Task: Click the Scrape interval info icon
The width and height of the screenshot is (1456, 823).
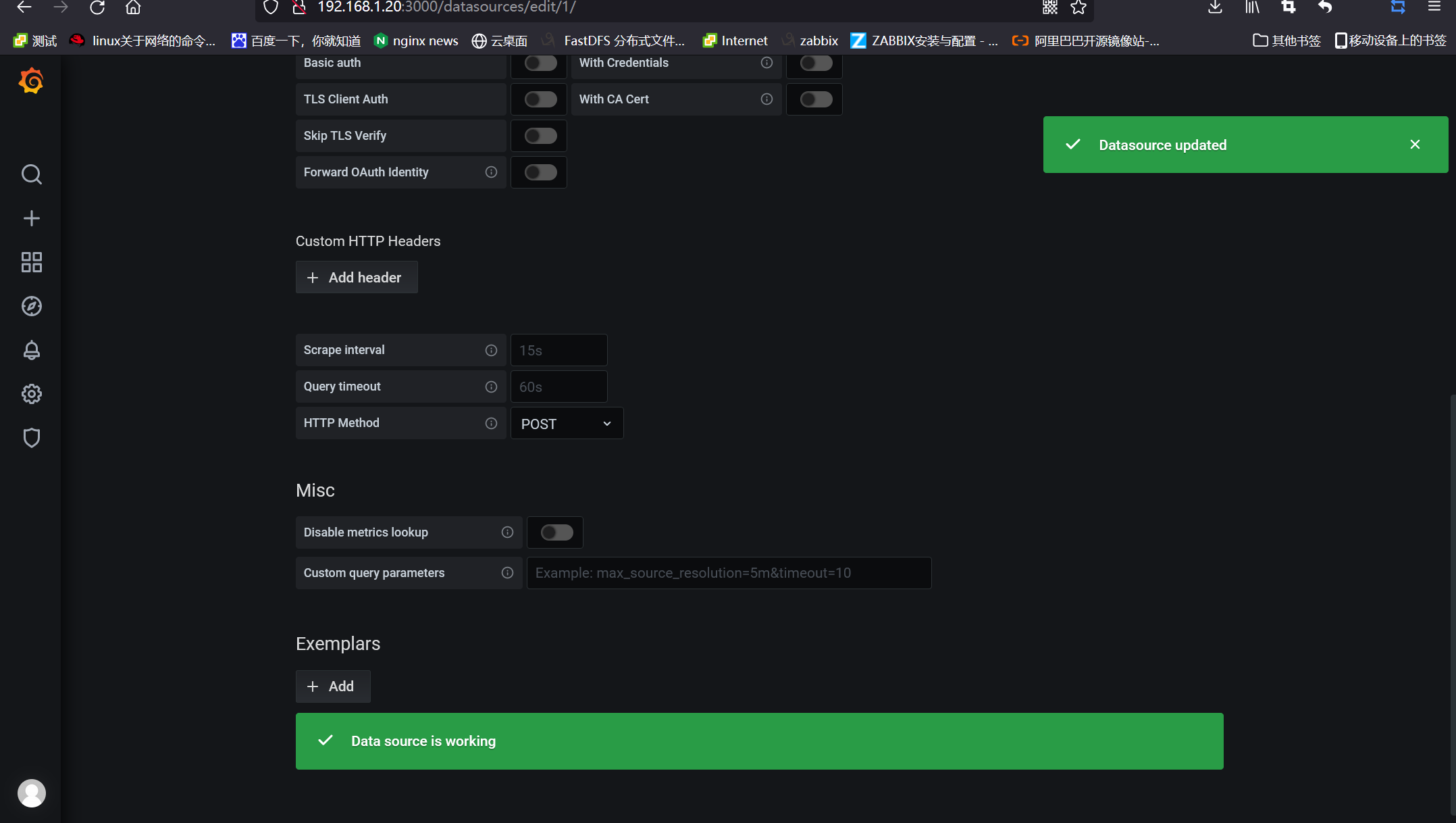Action: [491, 350]
